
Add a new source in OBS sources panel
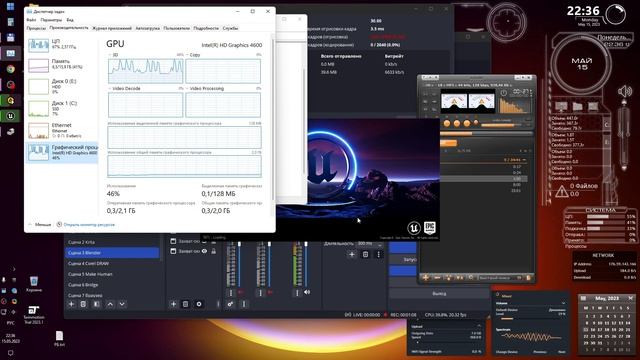[x=173, y=304]
